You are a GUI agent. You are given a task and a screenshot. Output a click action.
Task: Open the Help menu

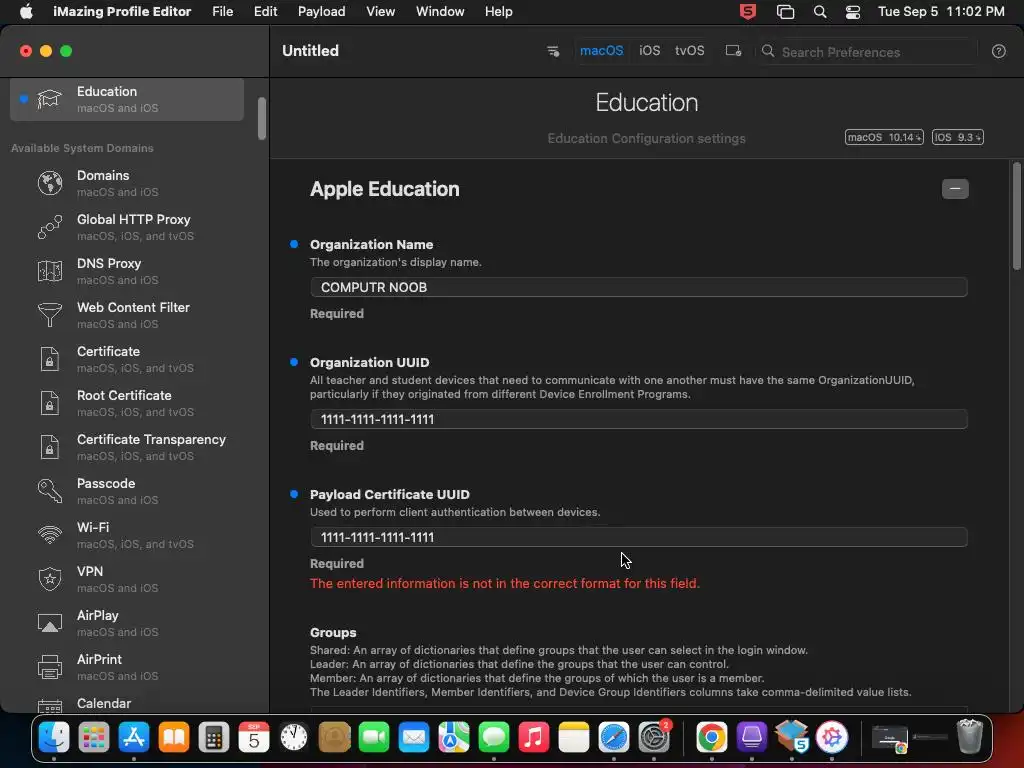(498, 12)
